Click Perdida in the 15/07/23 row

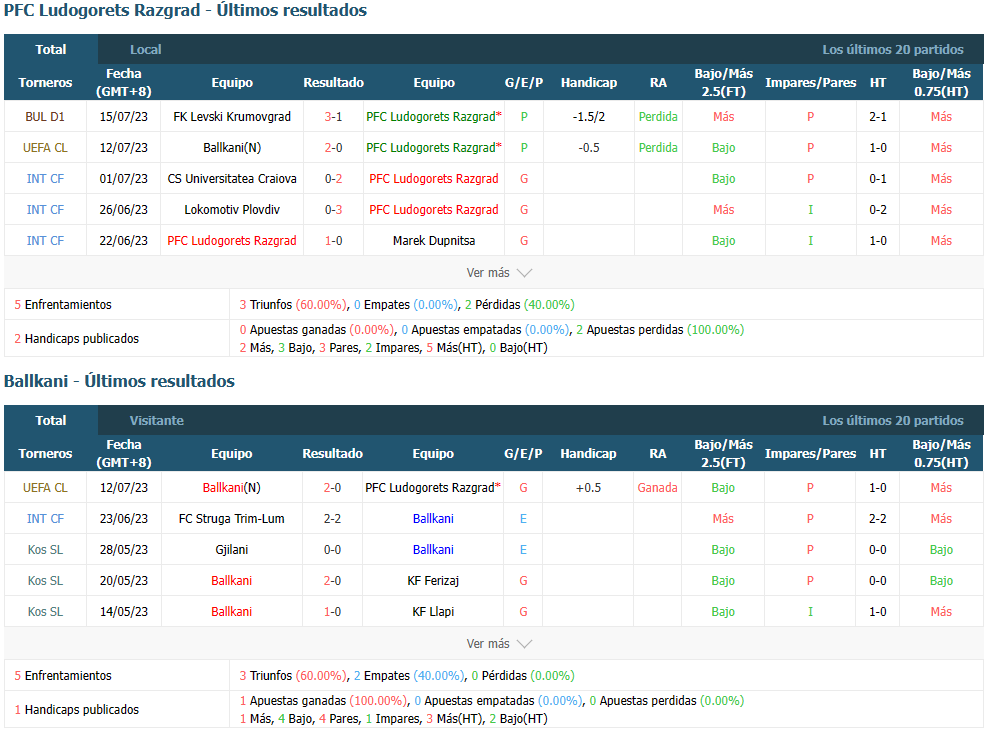click(x=658, y=117)
